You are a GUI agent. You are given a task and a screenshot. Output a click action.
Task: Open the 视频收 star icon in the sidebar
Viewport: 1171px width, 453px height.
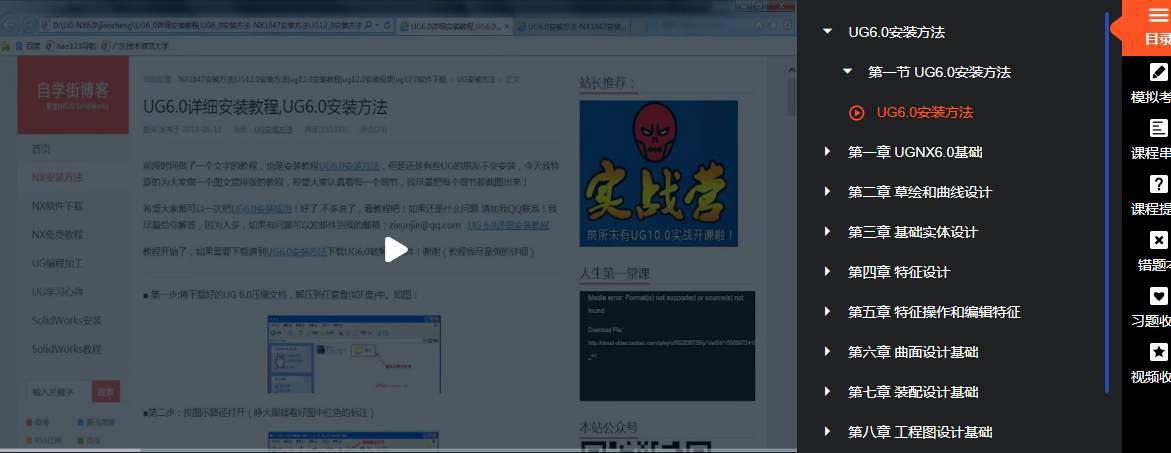(x=1158, y=352)
